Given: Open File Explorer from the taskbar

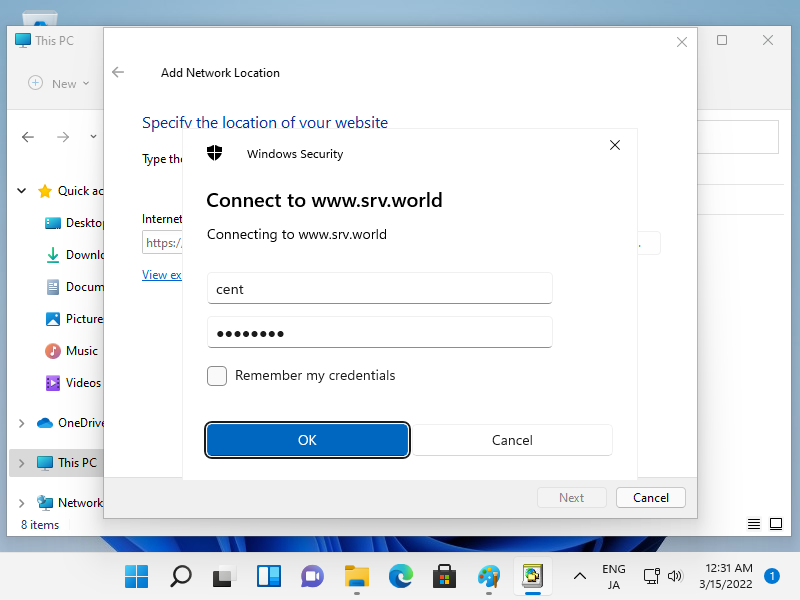Looking at the screenshot, I should [357, 576].
